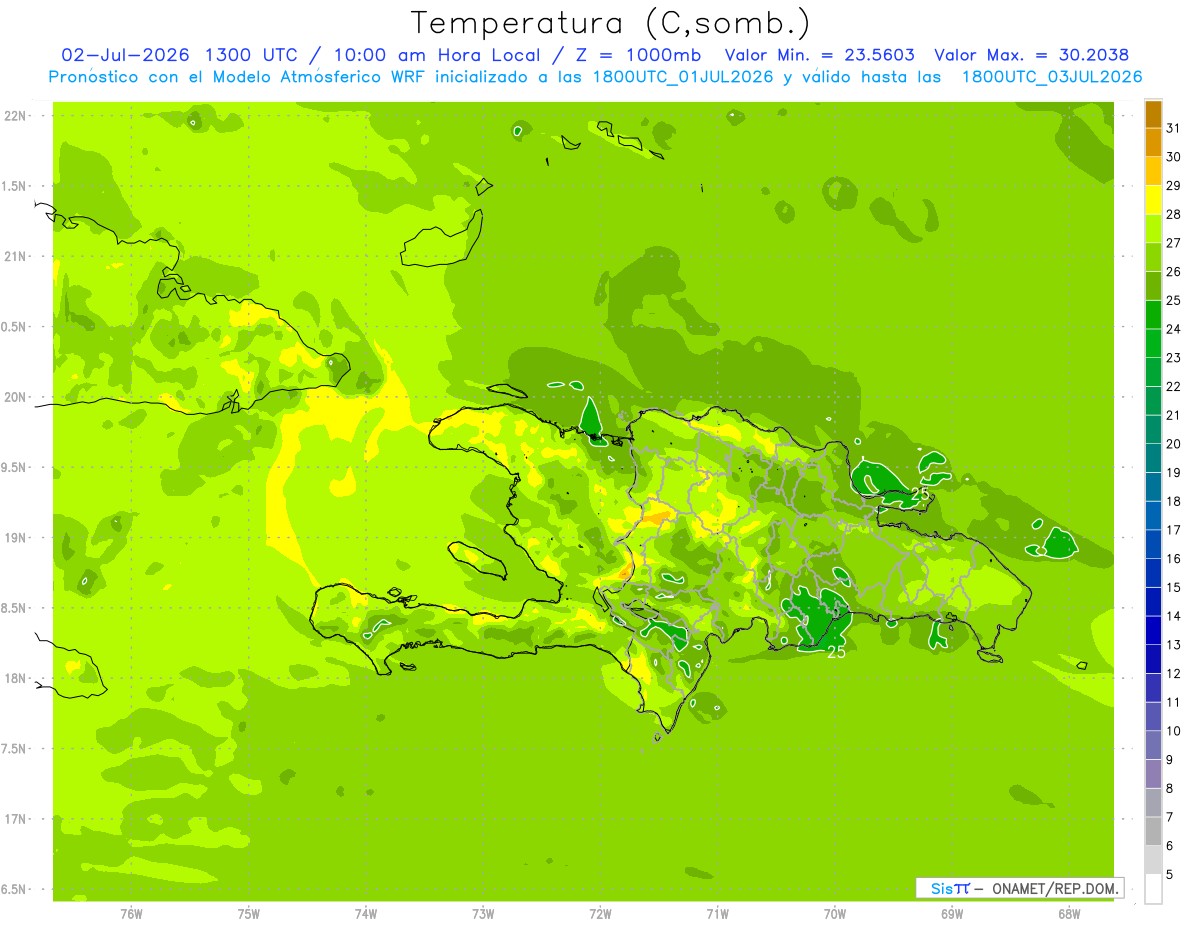Click the dark orange legend swatch above 31

[x=1153, y=115]
